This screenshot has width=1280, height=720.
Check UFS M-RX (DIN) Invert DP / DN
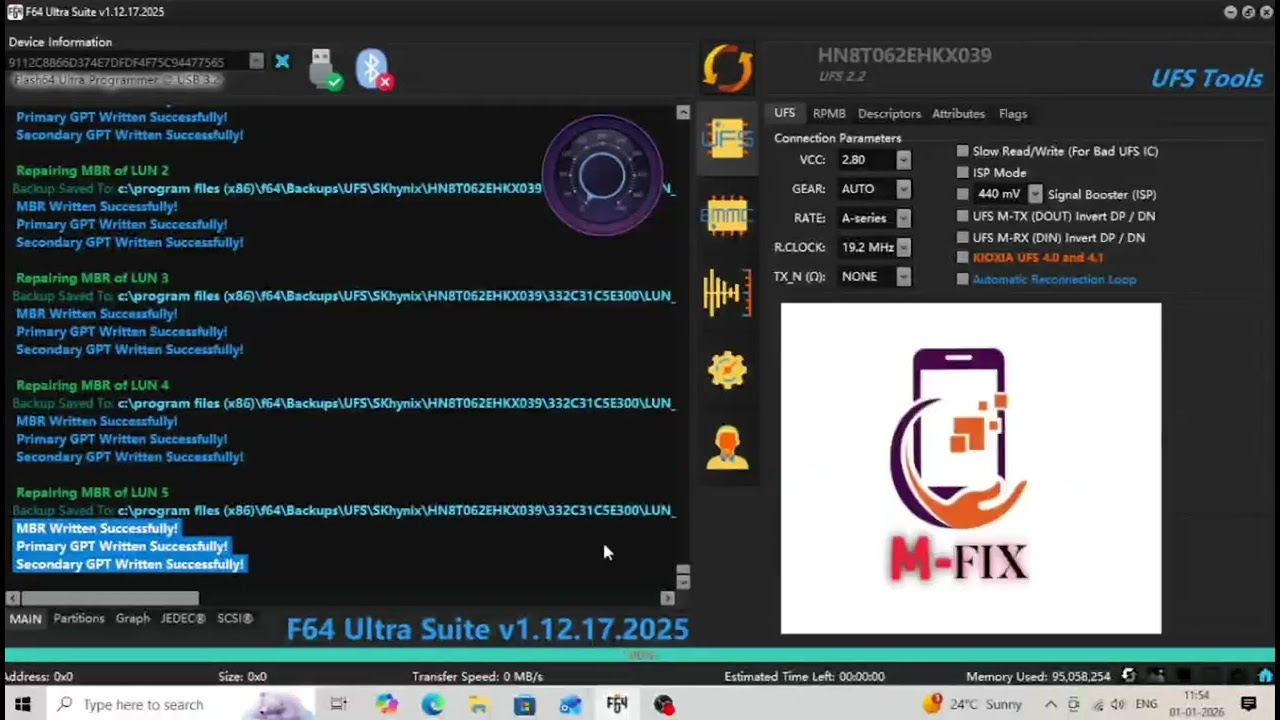click(x=963, y=237)
